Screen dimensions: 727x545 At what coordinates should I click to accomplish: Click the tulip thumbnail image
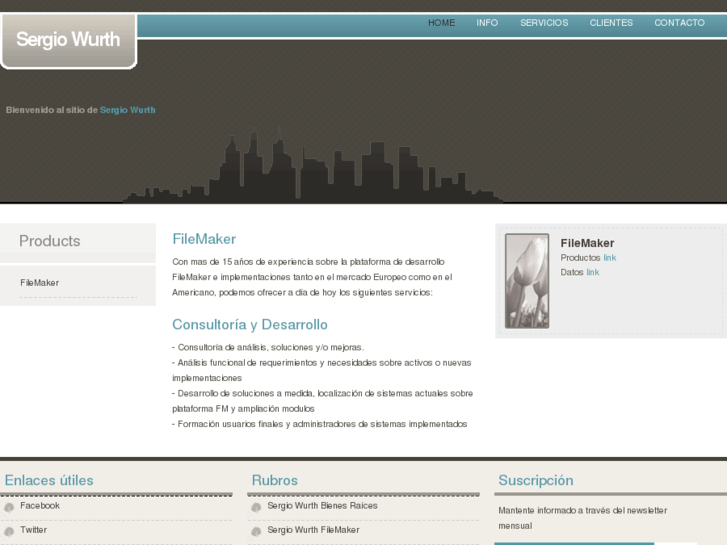pyautogui.click(x=527, y=281)
